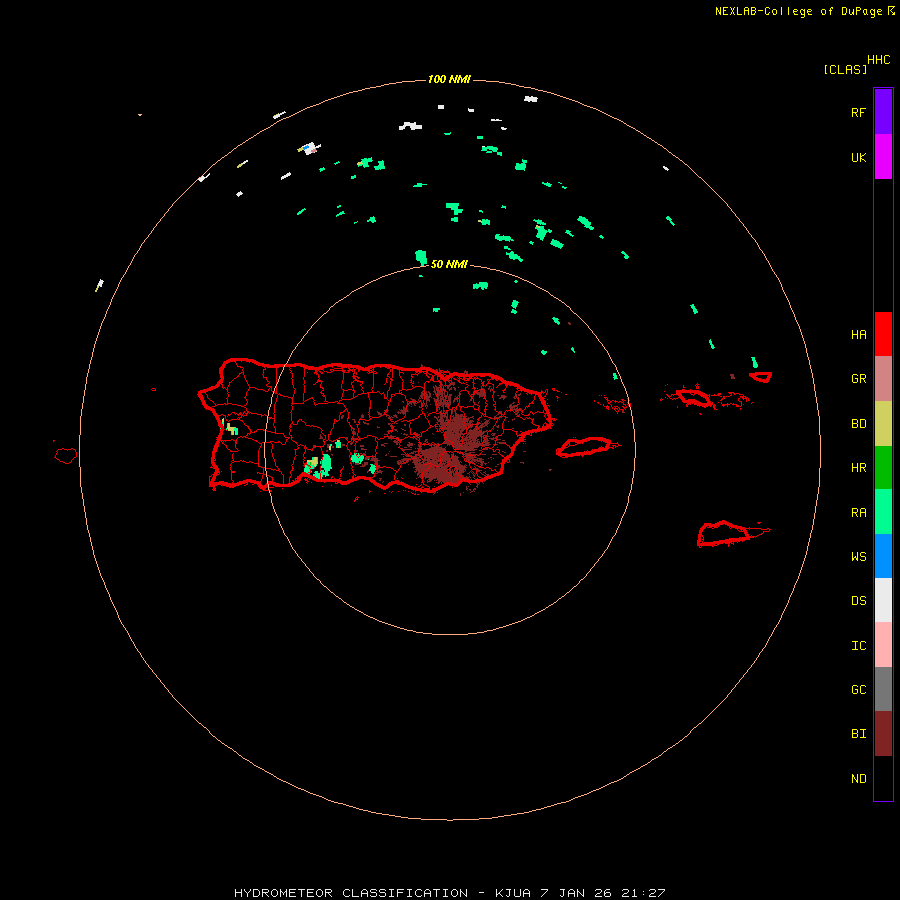Click the GC gray legend swatch
900x900 pixels.
coord(883,689)
